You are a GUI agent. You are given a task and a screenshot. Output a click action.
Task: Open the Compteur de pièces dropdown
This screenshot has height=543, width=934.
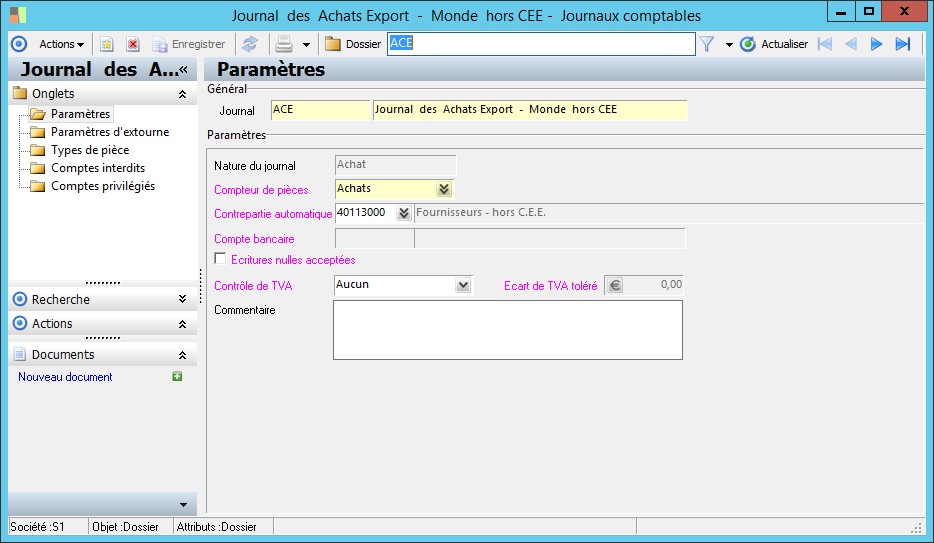coord(444,189)
